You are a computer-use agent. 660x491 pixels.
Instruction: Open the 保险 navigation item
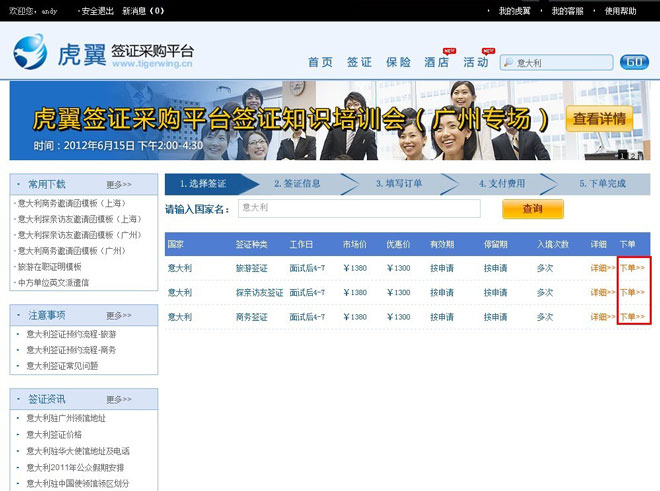pyautogui.click(x=398, y=62)
